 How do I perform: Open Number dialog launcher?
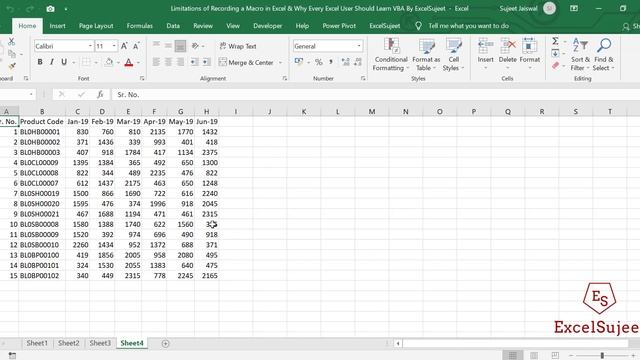pyautogui.click(x=363, y=78)
